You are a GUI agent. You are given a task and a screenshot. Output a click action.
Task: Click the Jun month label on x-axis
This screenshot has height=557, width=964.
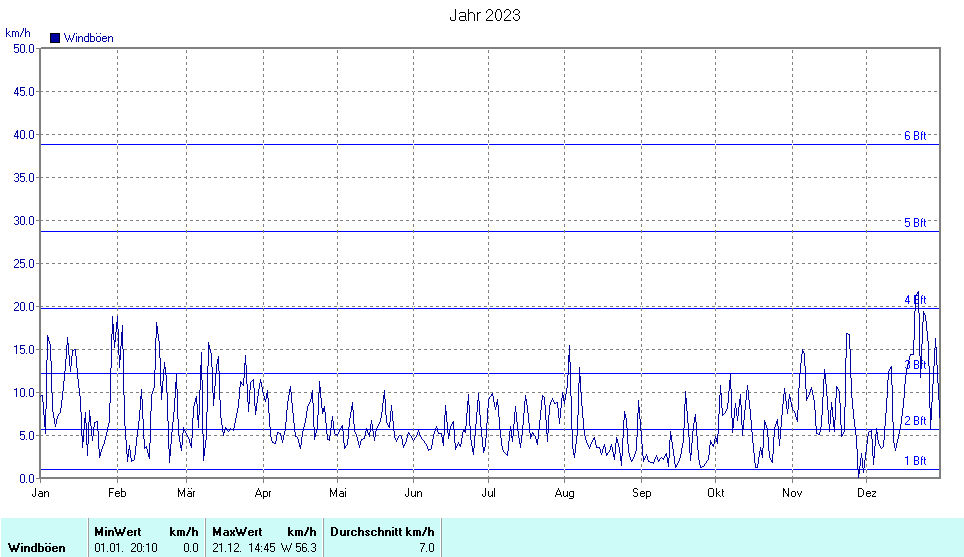coord(413,493)
